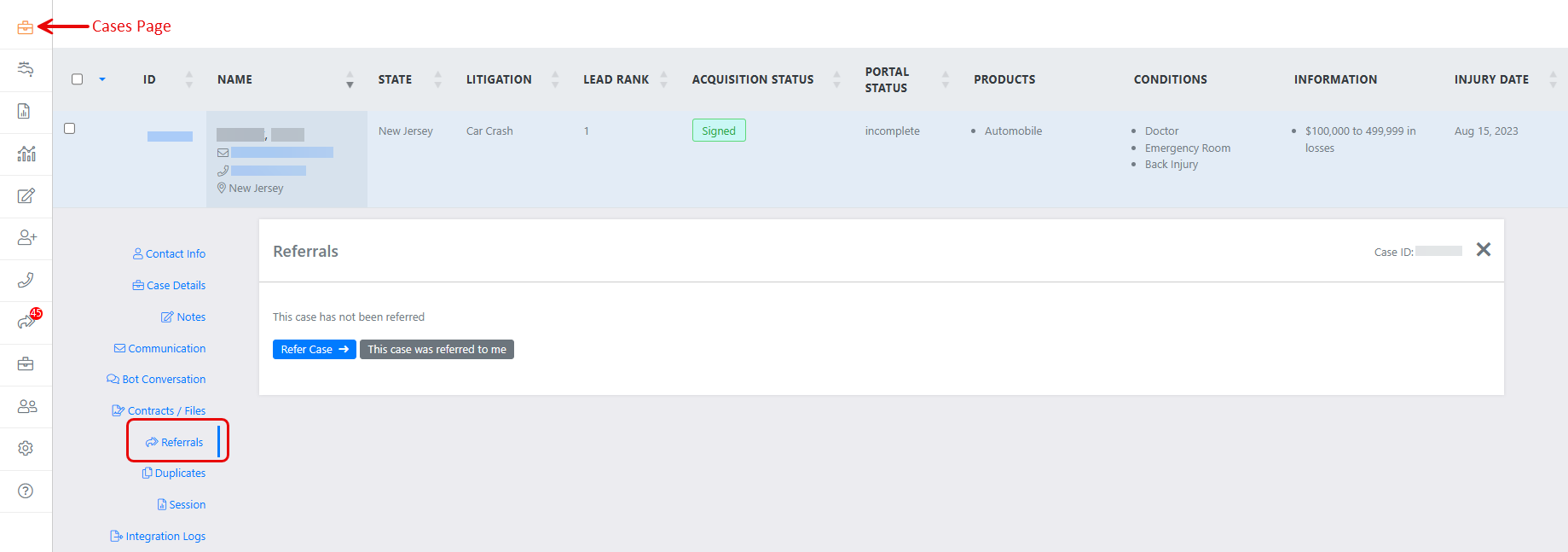Toggle the select-all checkbox in table header
The height and width of the screenshot is (552, 1568).
(x=77, y=79)
